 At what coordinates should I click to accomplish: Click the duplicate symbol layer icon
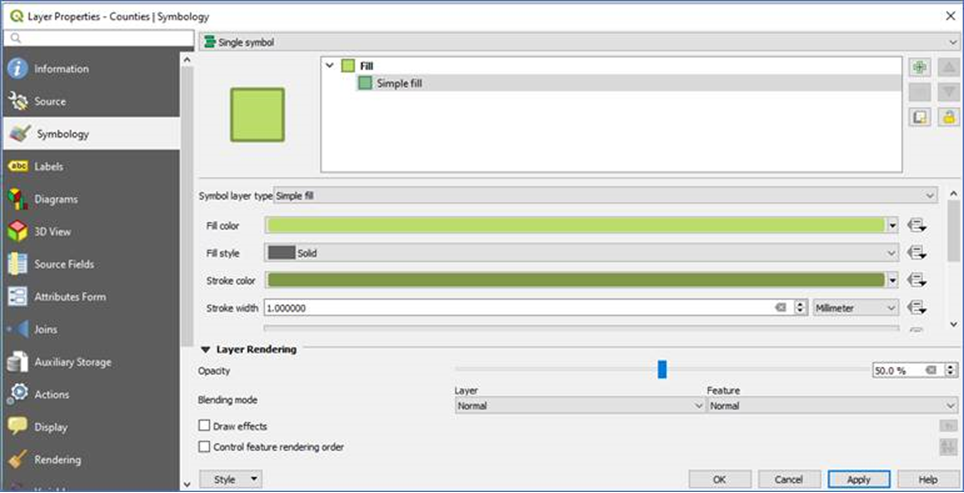point(920,117)
